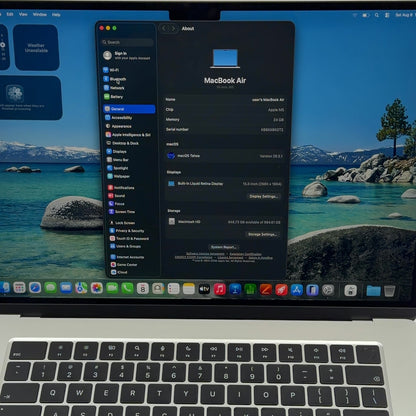The height and width of the screenshot is (416, 416).
Task: Click Sign in with your Apple Account
Action: 127,55
